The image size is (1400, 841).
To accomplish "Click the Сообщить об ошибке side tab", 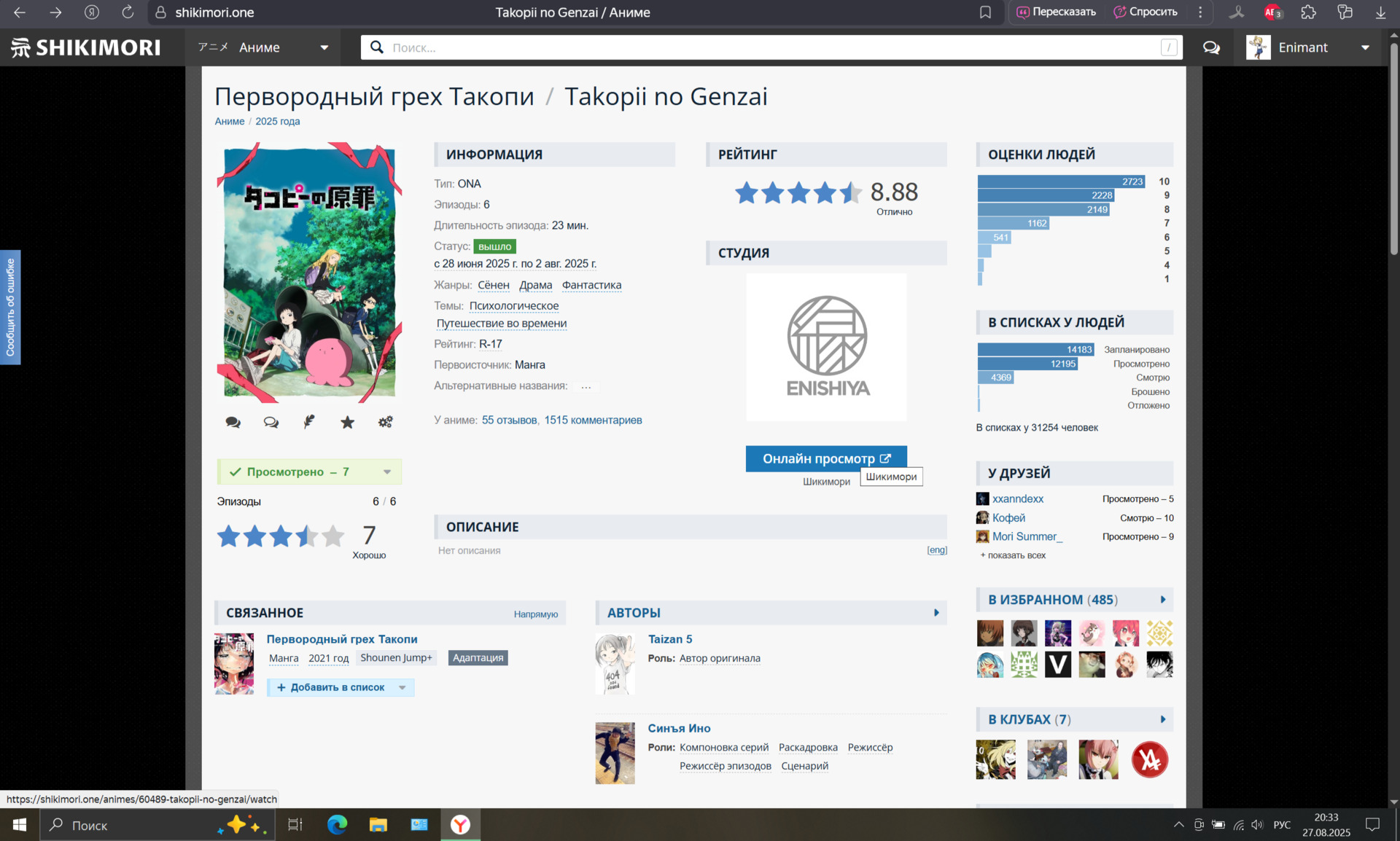I will tap(10, 307).
